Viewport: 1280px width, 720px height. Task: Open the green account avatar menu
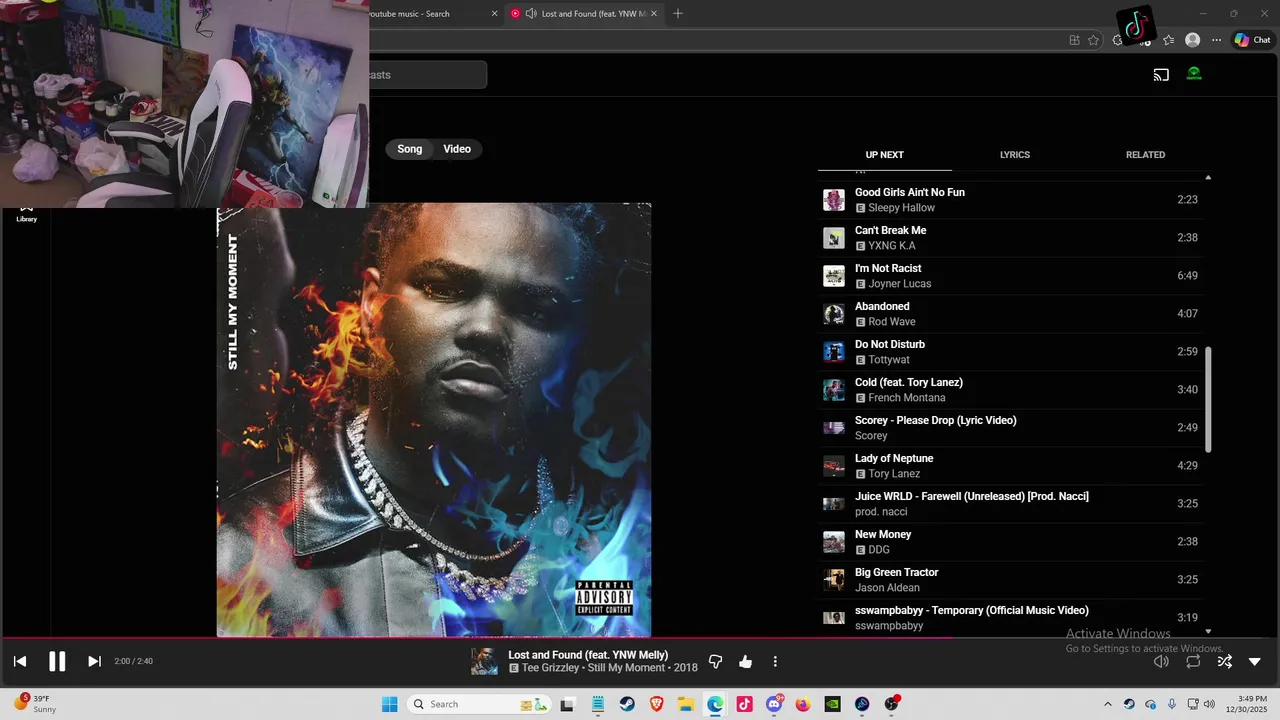(x=1194, y=74)
